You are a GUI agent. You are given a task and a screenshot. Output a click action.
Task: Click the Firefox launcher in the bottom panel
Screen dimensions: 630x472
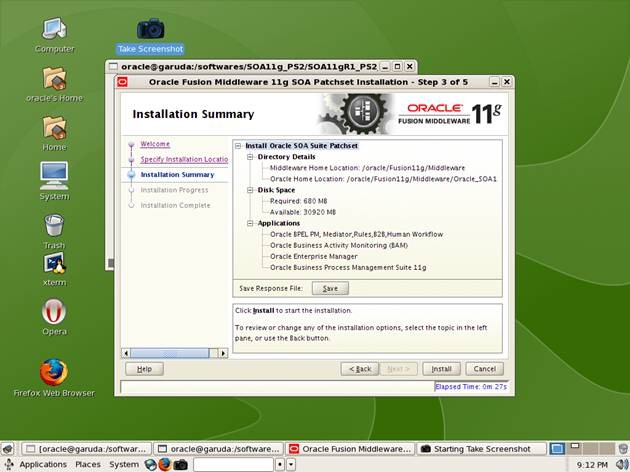(x=164, y=465)
